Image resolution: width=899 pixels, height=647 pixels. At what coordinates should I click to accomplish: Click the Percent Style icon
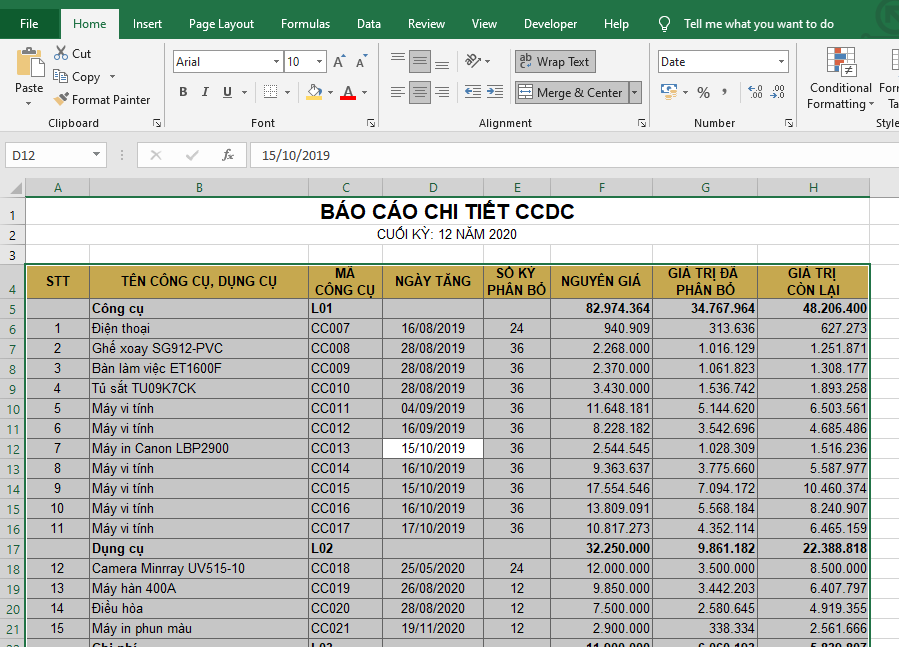tap(704, 93)
